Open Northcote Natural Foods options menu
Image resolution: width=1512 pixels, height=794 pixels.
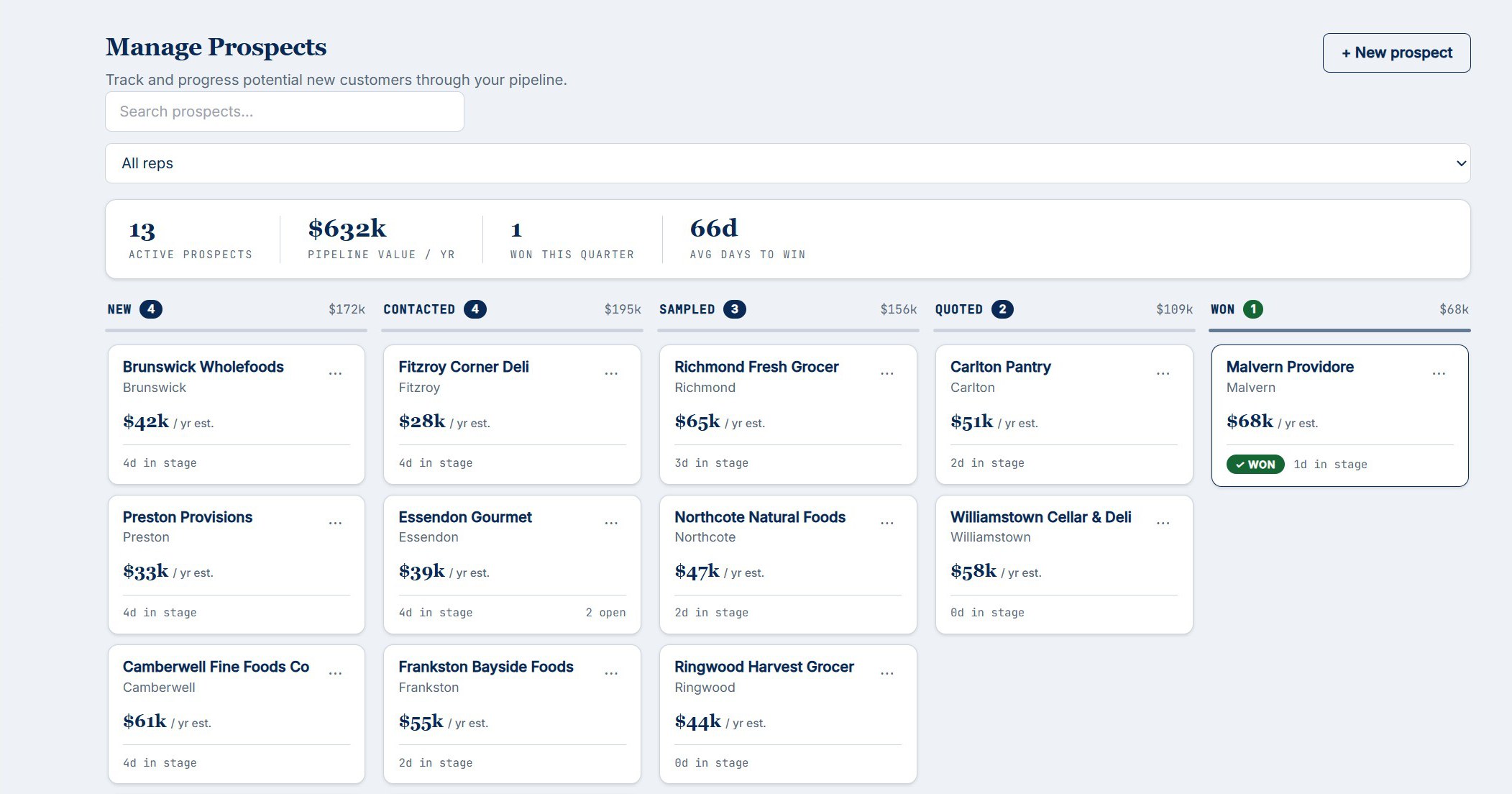pyautogui.click(x=887, y=523)
